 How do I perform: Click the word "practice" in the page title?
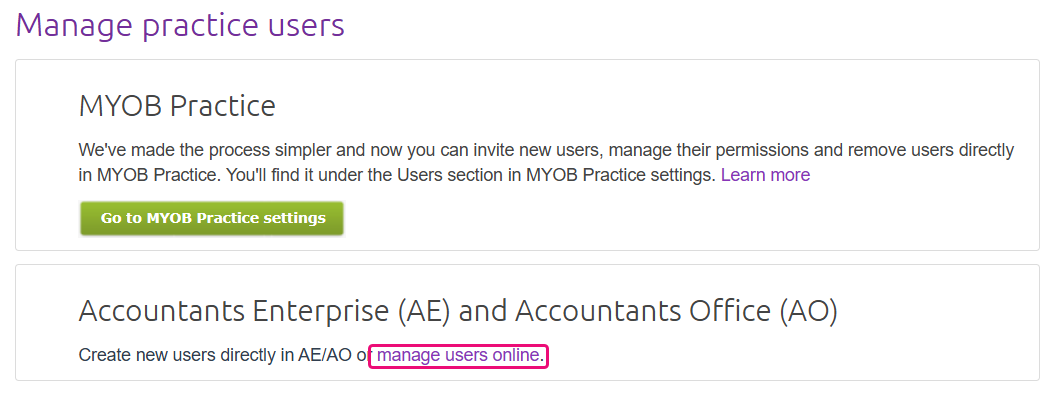tap(203, 25)
